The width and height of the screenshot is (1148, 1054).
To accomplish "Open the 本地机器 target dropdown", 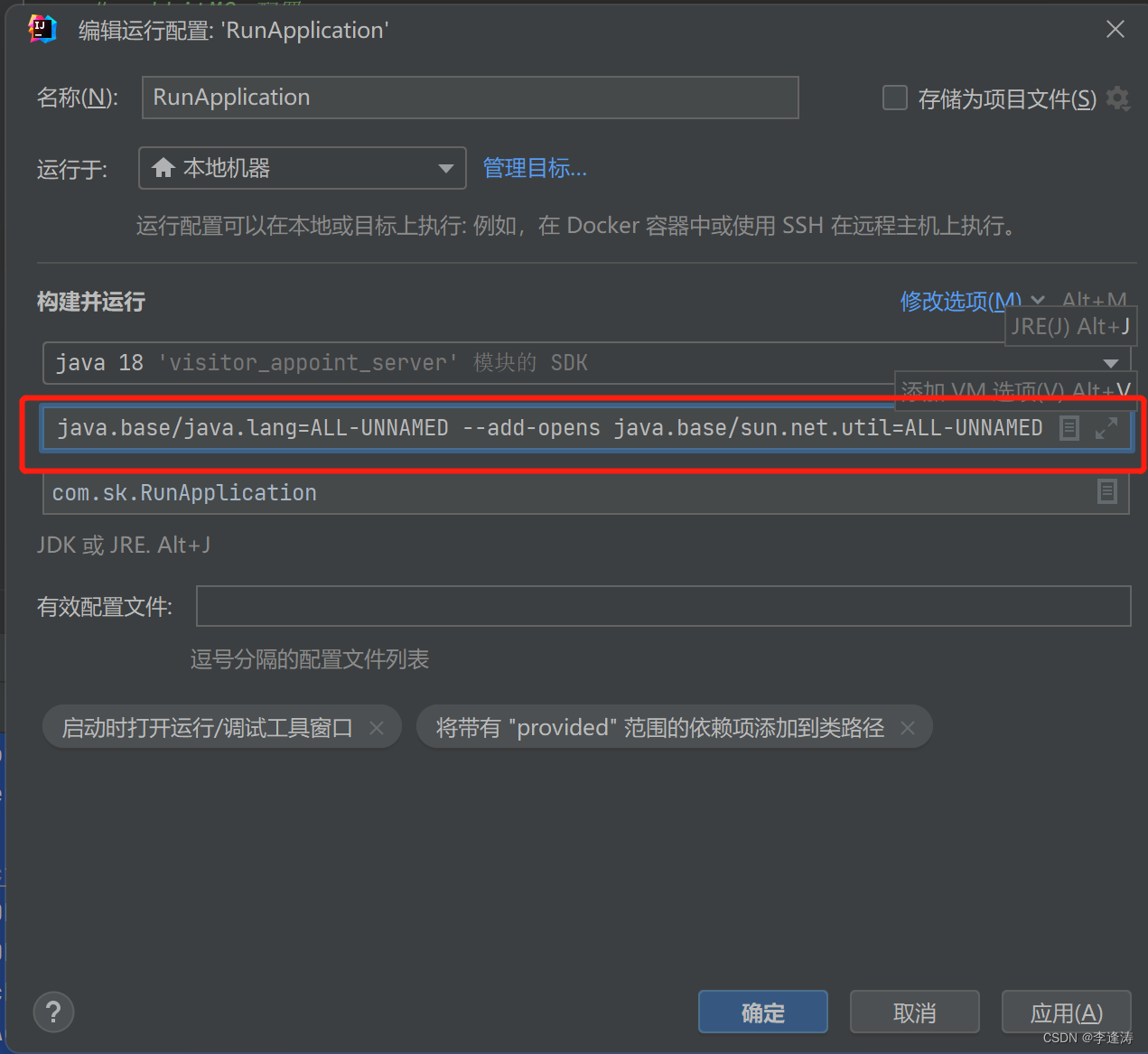I will 445,168.
